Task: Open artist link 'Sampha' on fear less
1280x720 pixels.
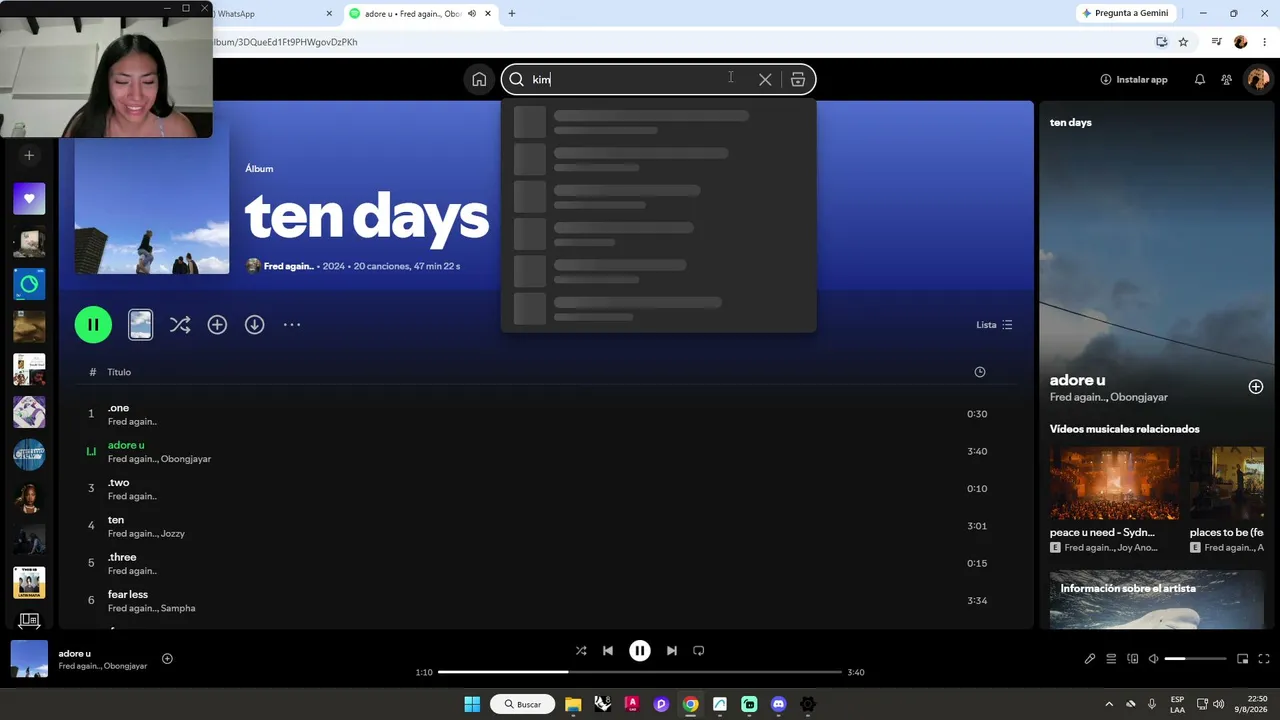Action: click(178, 609)
